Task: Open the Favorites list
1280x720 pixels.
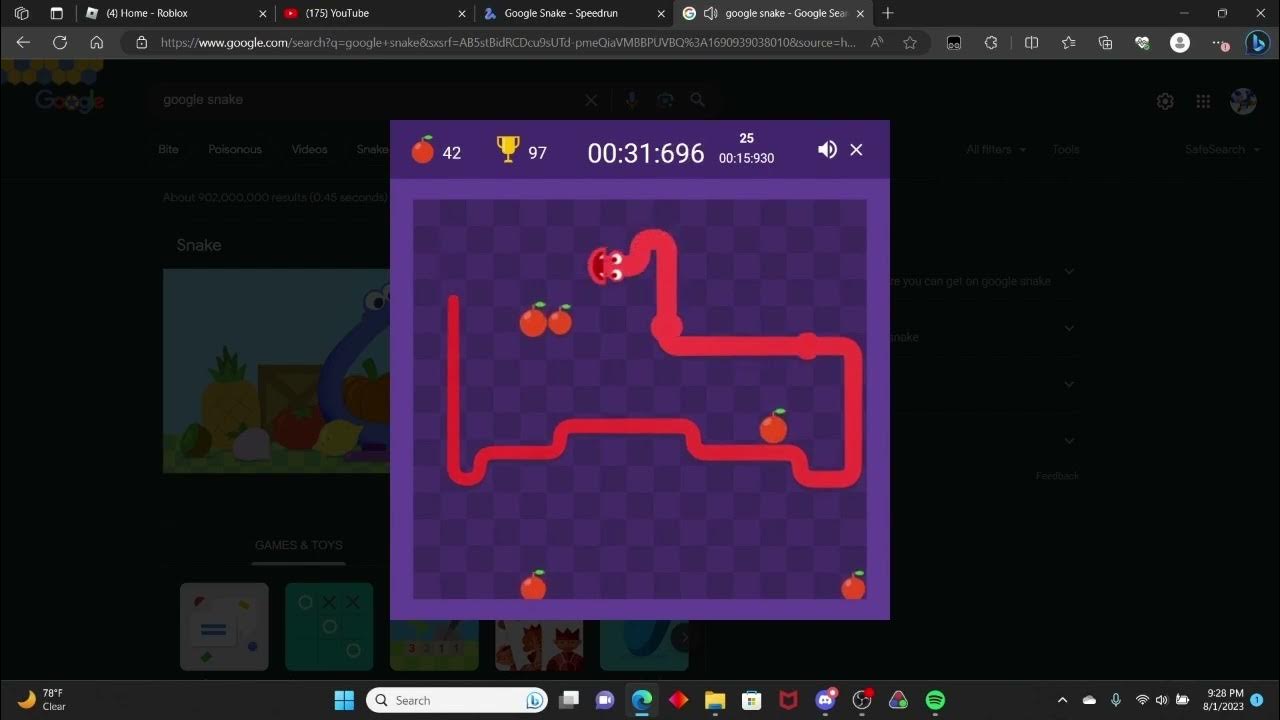Action: pos(1068,43)
